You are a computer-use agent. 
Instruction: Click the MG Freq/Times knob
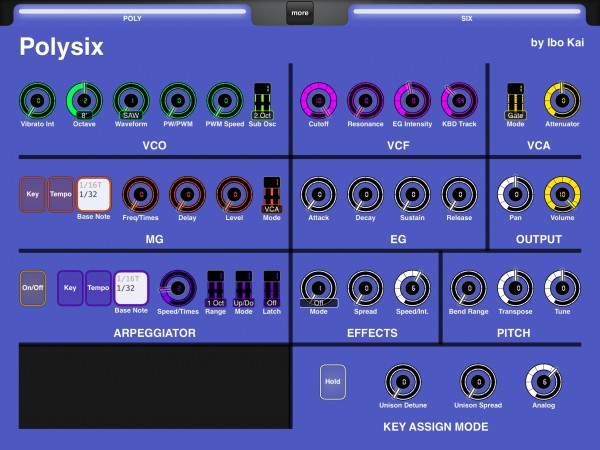[x=140, y=194]
